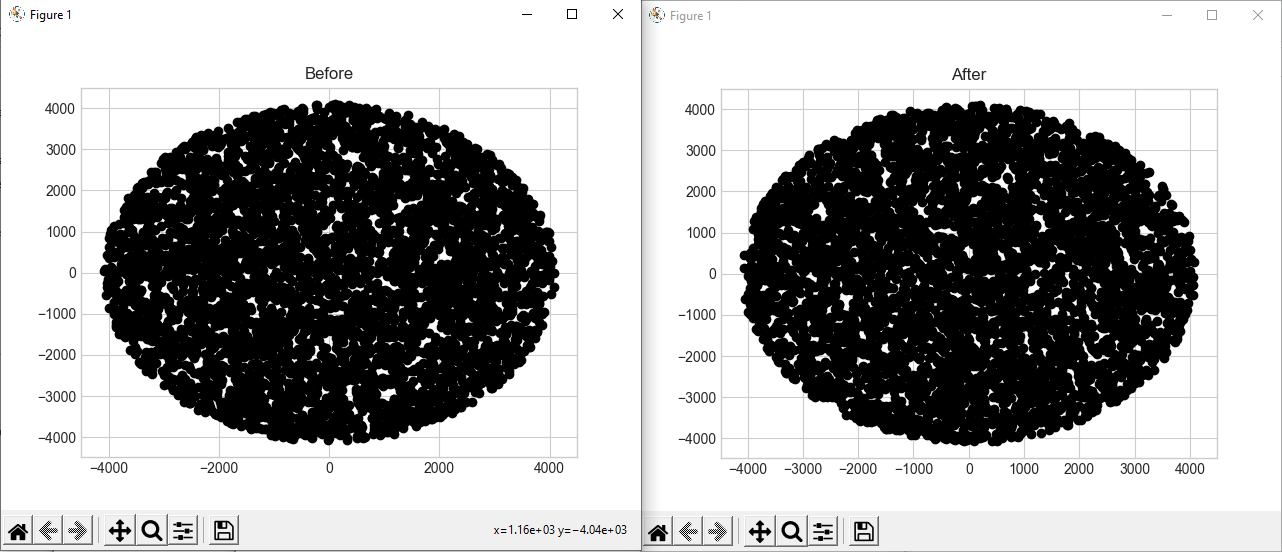
Task: Click the 'Before' plot title
Action: point(329,74)
